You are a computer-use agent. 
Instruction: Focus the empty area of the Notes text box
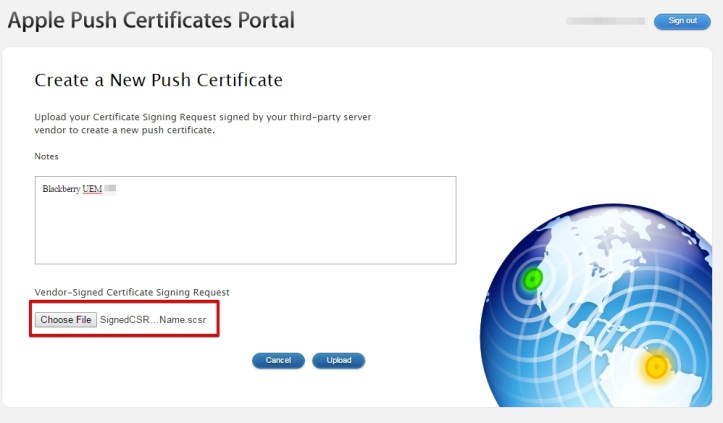pos(245,230)
